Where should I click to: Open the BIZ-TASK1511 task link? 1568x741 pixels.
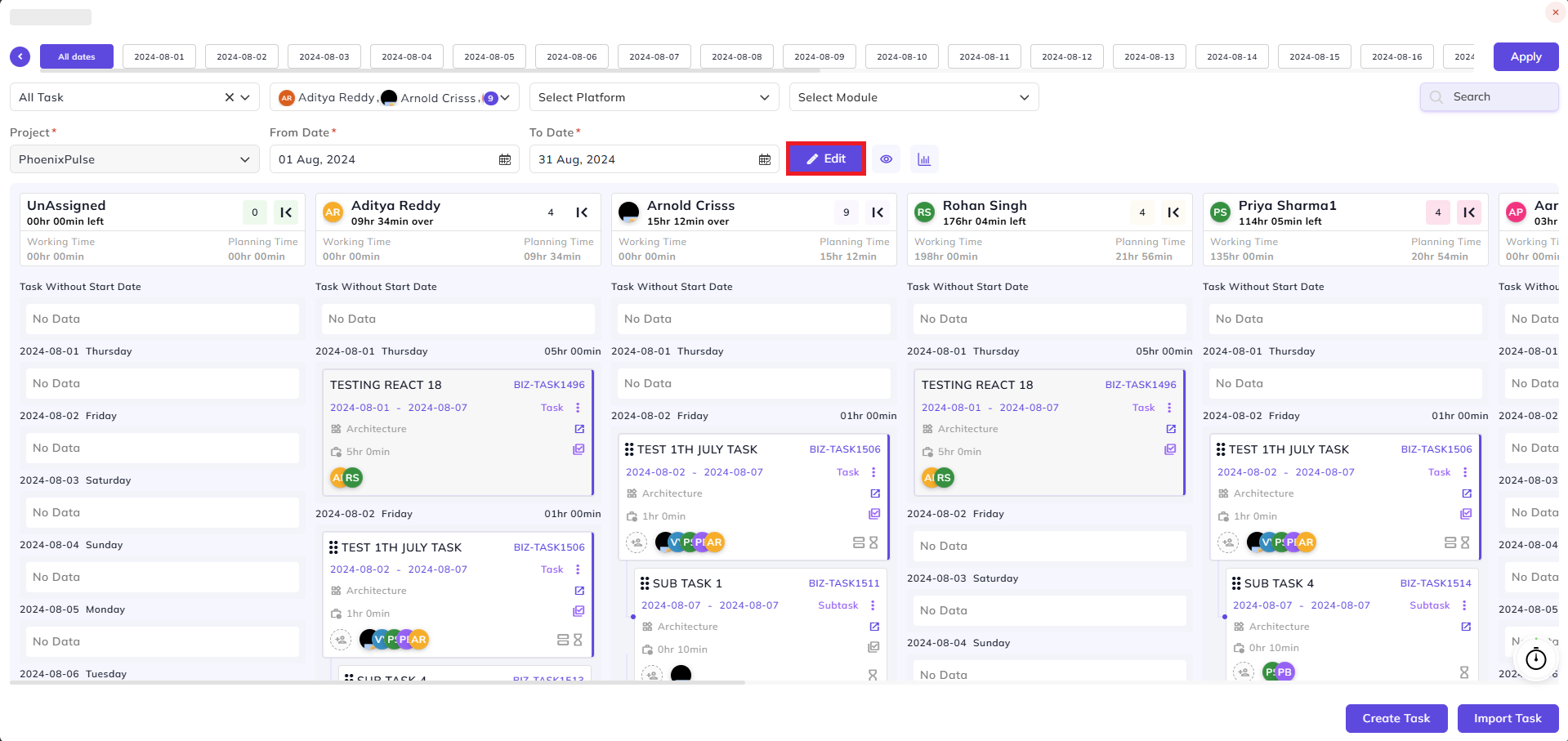point(844,583)
